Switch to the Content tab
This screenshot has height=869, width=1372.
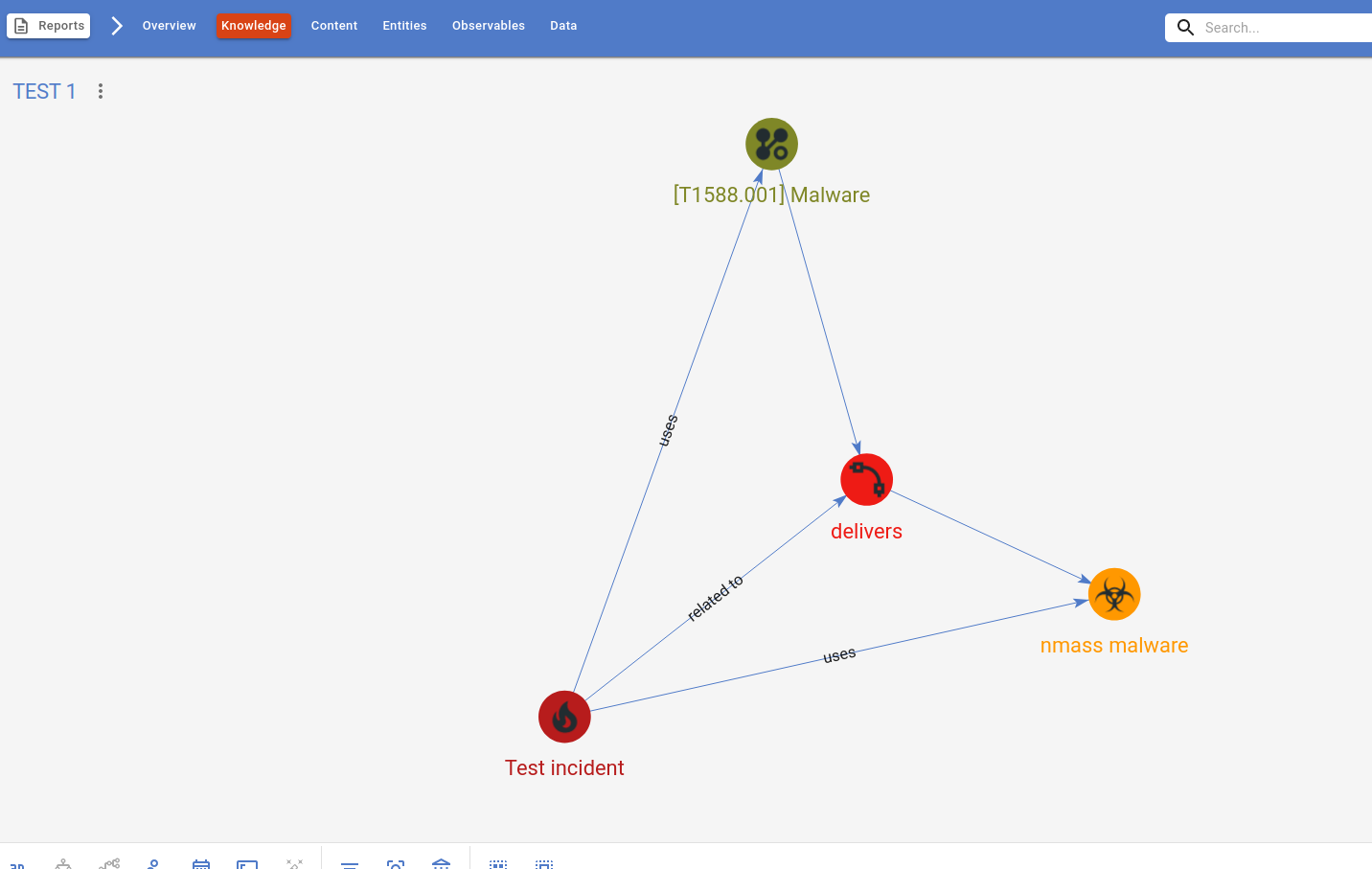point(333,25)
